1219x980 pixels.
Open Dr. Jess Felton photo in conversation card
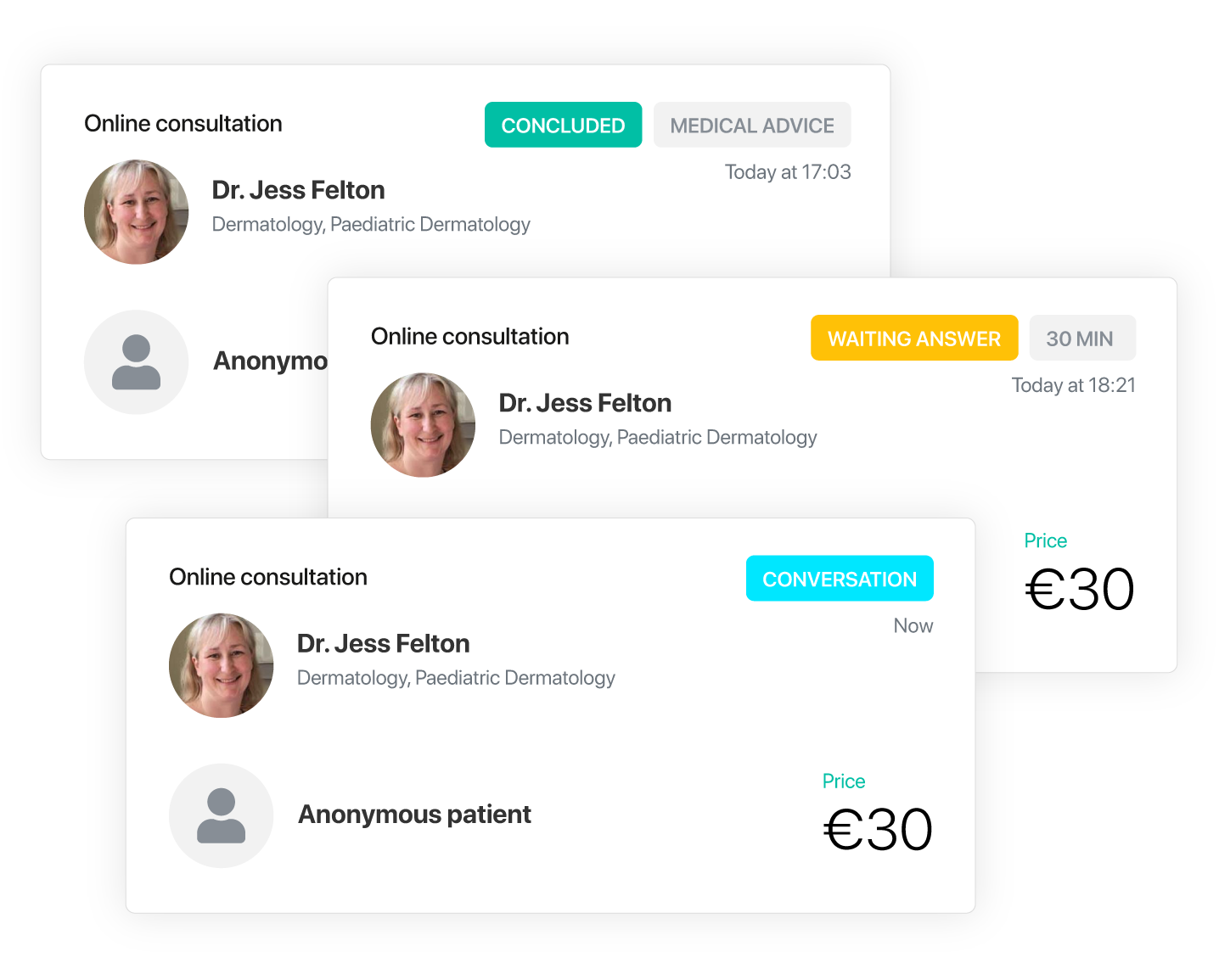pos(222,666)
